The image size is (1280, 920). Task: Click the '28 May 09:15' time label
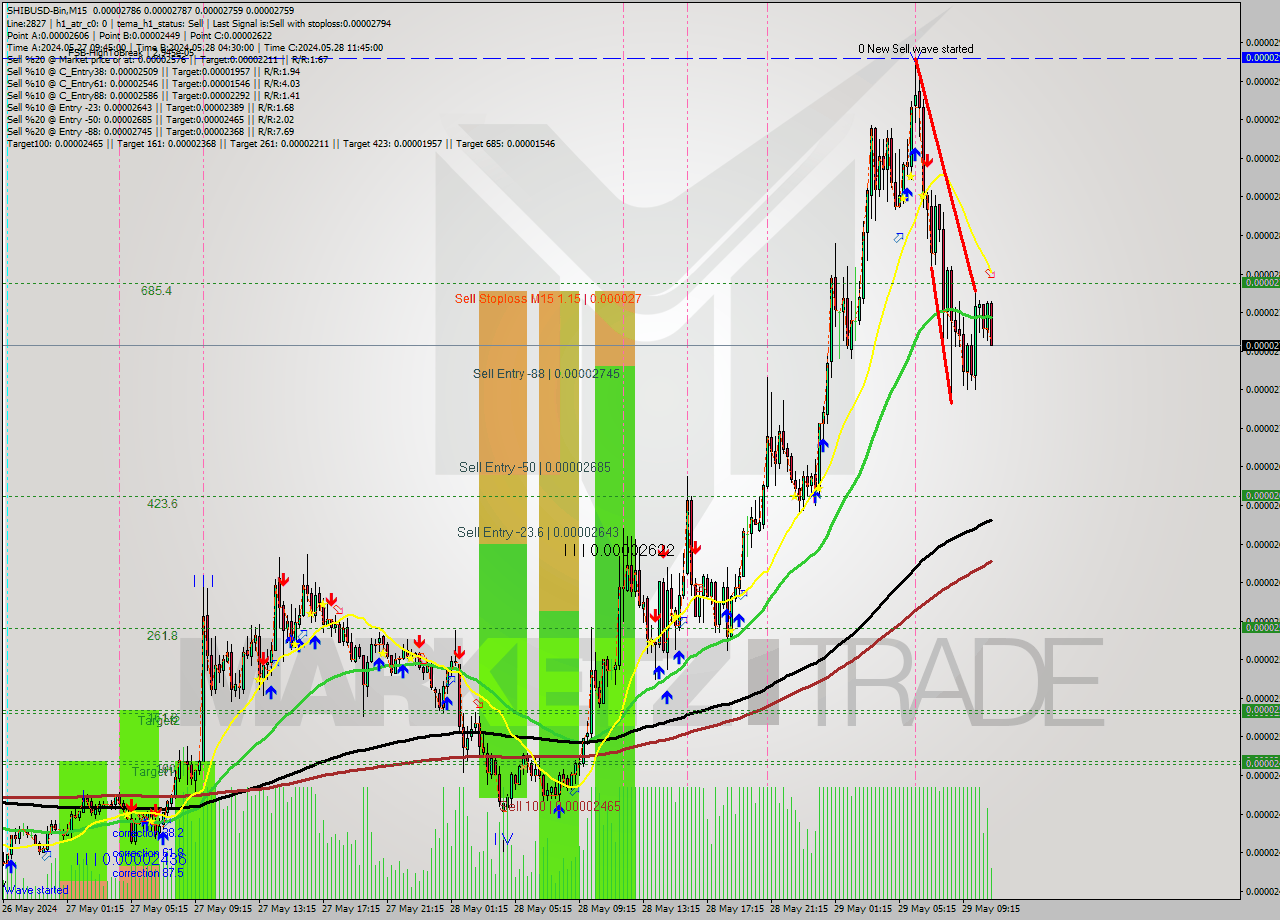pyautogui.click(x=606, y=909)
